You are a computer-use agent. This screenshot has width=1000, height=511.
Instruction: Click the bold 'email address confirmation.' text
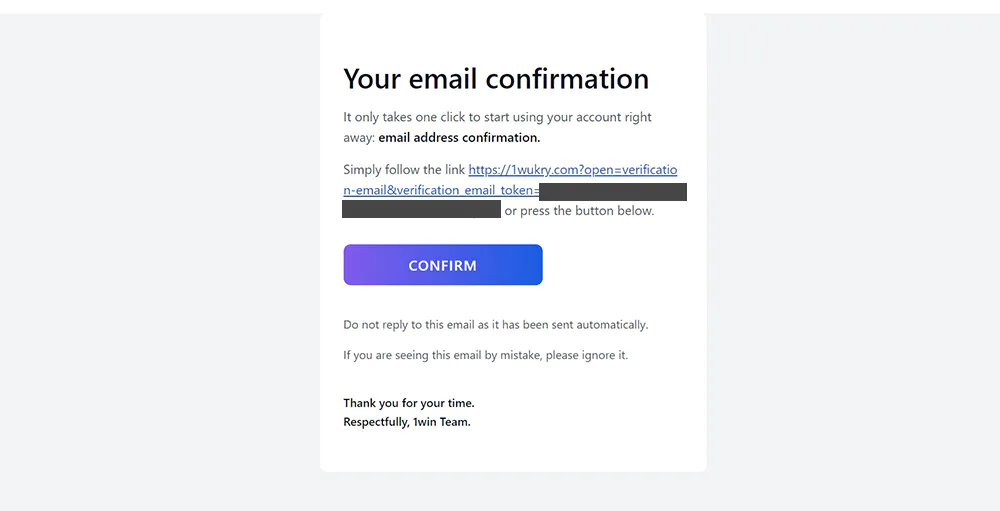click(459, 138)
